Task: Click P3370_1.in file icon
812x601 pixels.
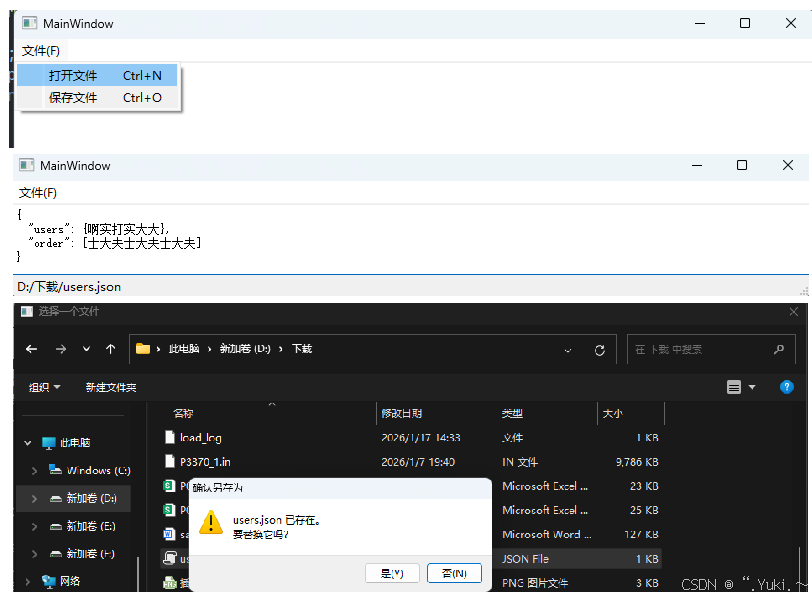Action: point(169,461)
